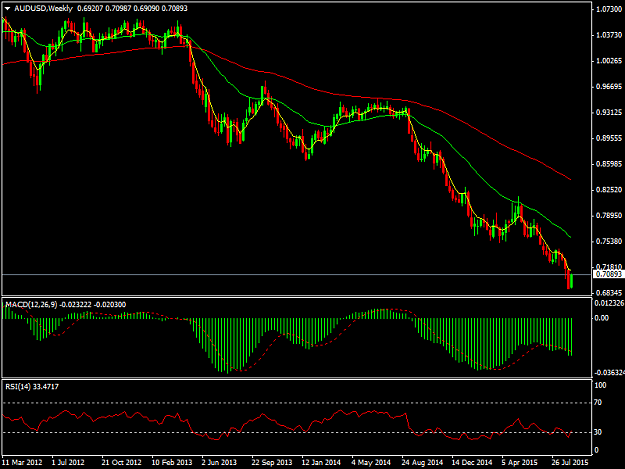This screenshot has width=625, height=469.
Task: Open the chart menu triangle beside AUDUSD
Action: [x=7, y=8]
